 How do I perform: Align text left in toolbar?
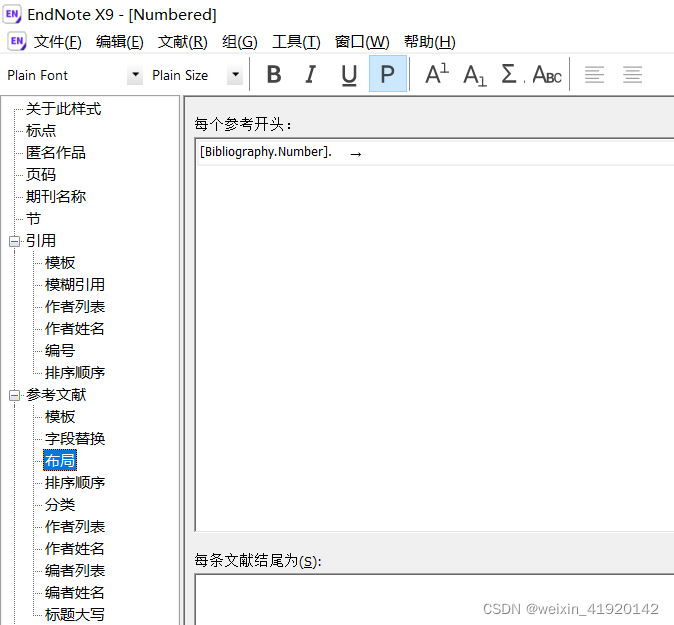594,74
